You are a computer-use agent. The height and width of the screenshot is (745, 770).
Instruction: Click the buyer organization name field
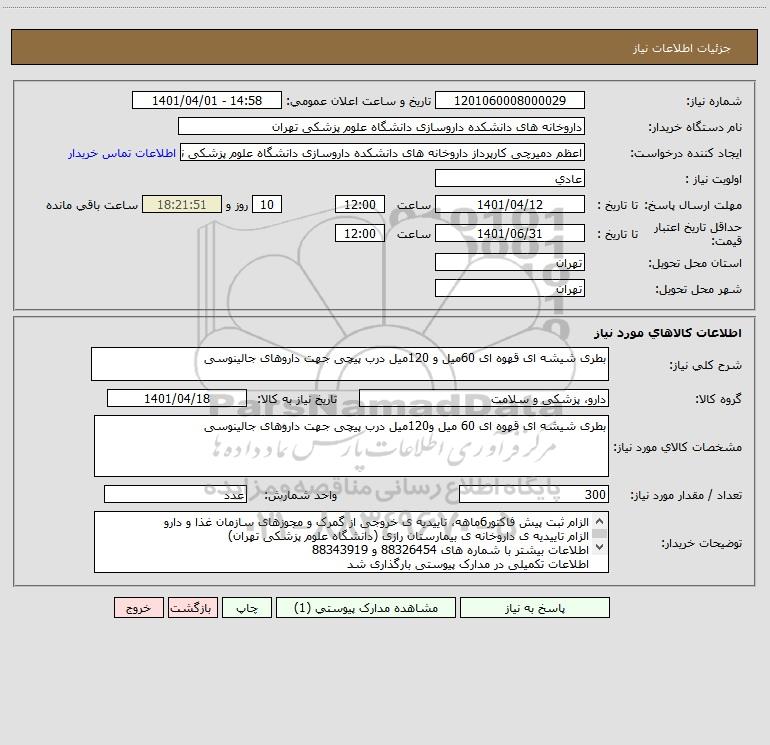pos(381,127)
